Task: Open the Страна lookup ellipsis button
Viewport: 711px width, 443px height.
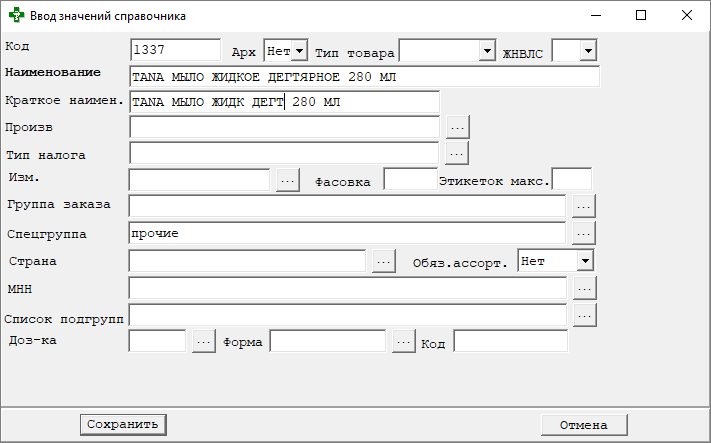Action: (384, 261)
